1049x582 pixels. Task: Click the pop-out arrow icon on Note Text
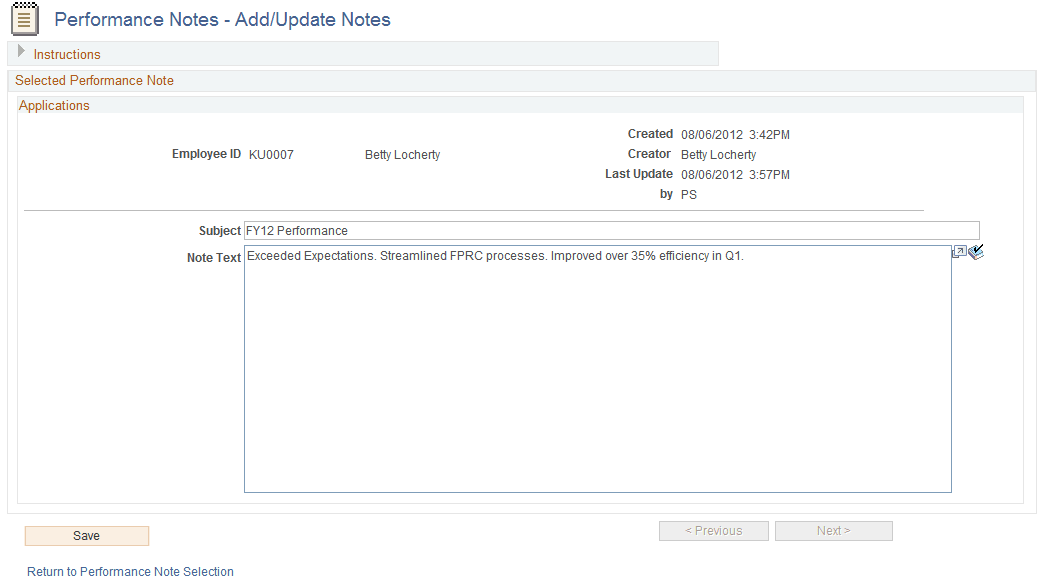click(959, 251)
